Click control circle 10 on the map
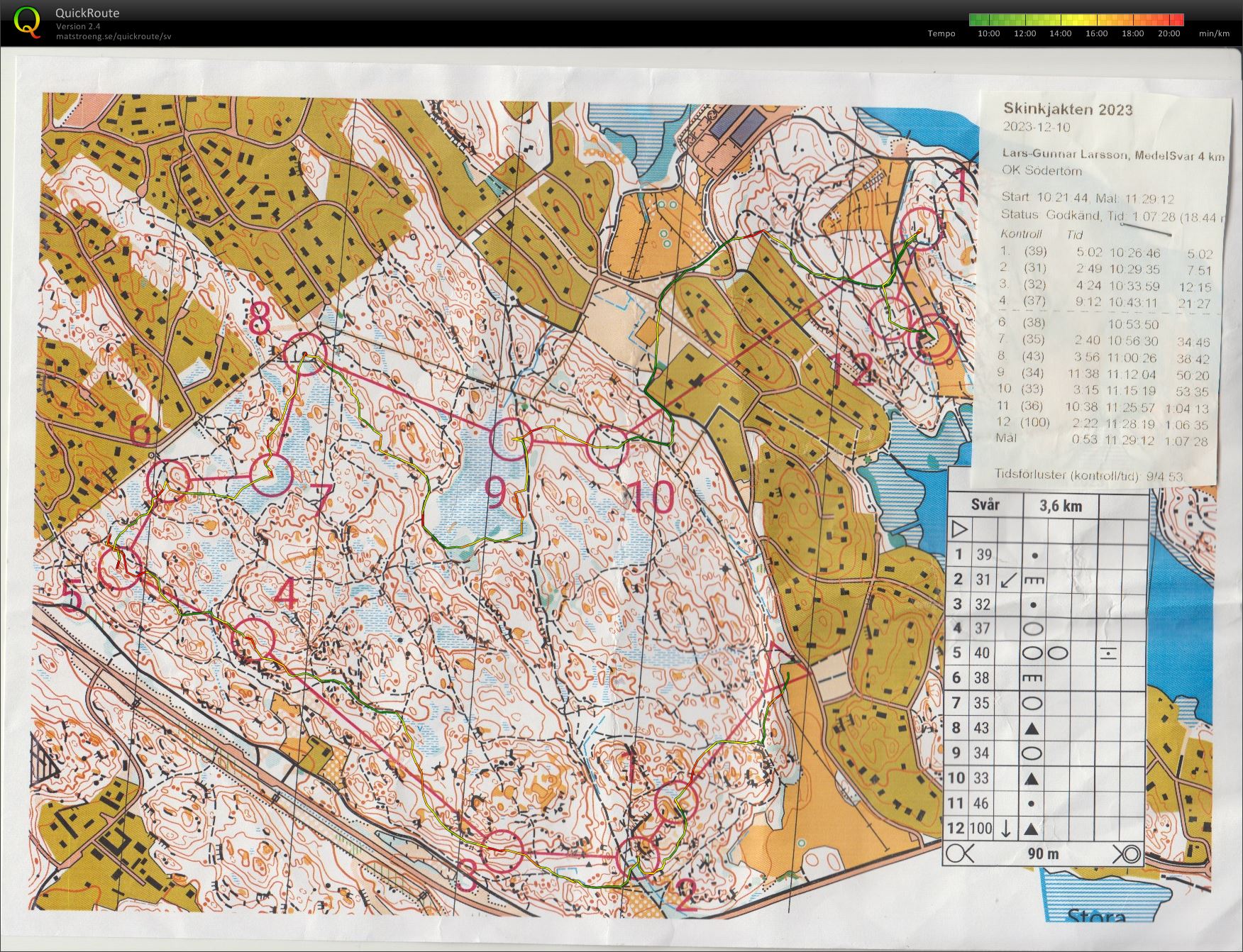1243x952 pixels. (607, 445)
